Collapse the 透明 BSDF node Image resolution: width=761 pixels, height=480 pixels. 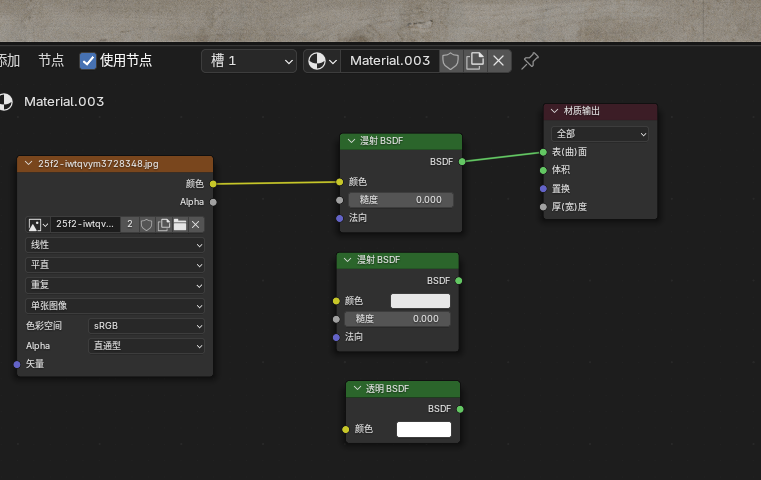(357, 389)
